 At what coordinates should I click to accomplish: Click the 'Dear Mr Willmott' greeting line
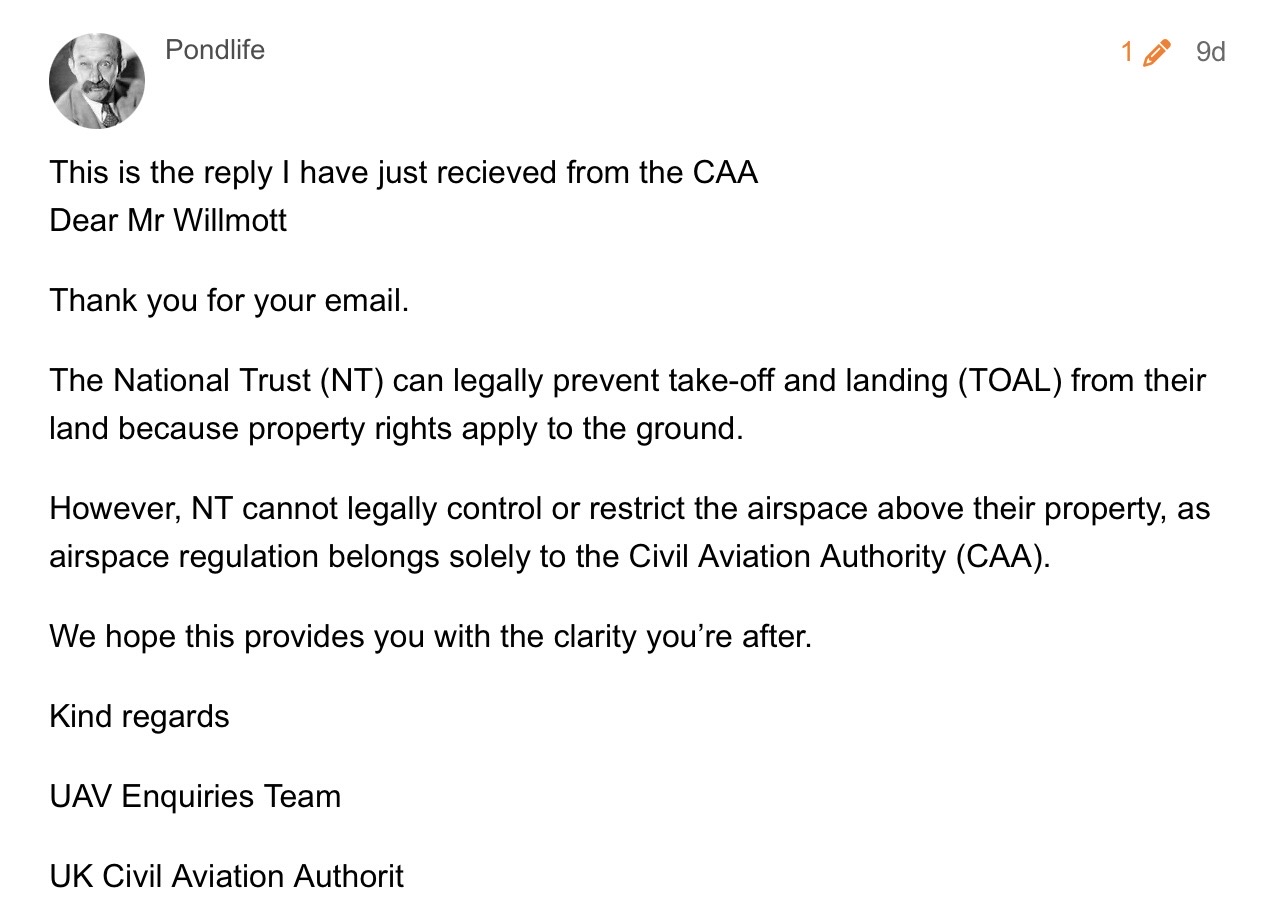tap(168, 220)
